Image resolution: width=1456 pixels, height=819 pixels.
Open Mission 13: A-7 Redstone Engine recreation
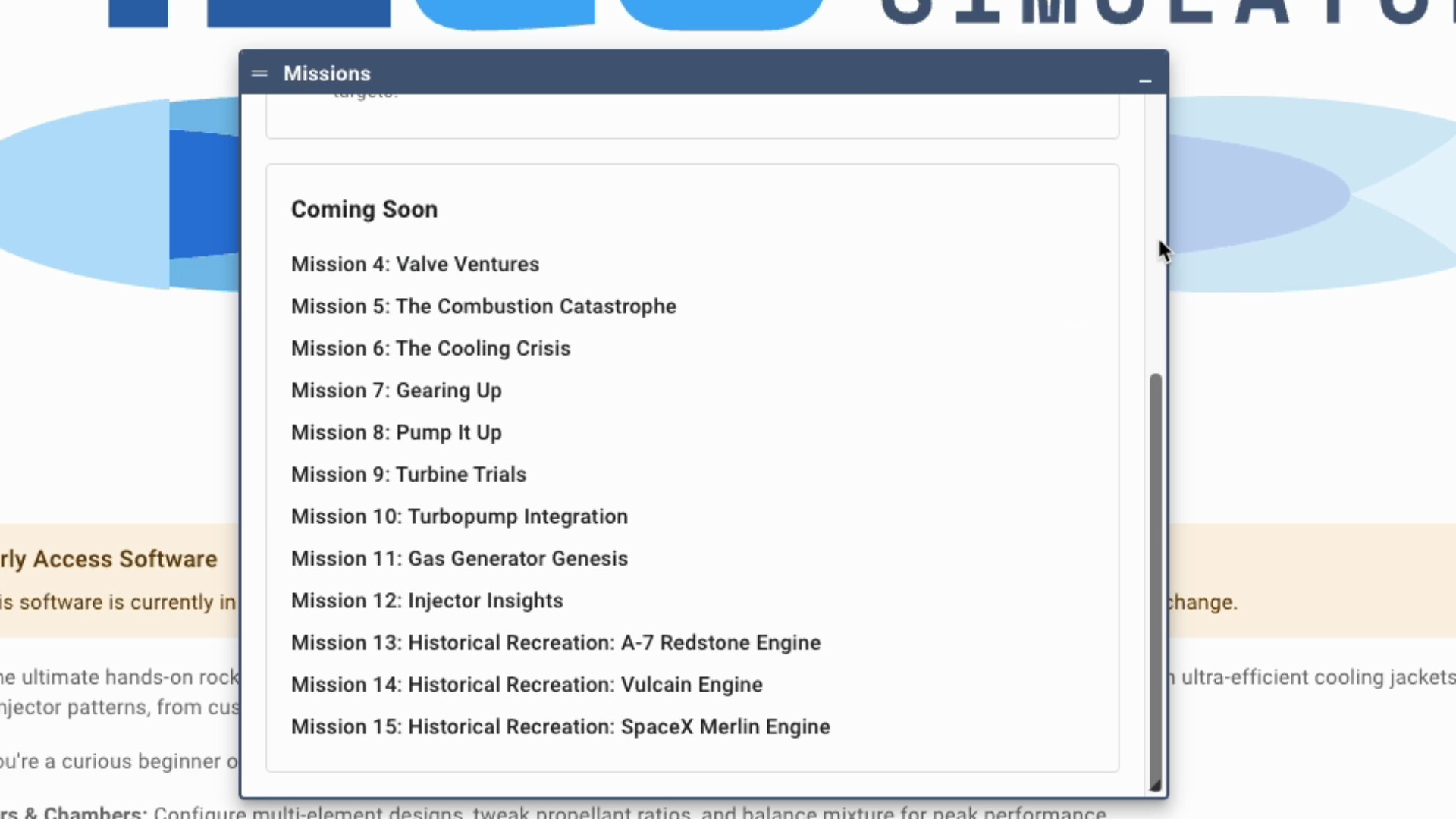tap(555, 642)
